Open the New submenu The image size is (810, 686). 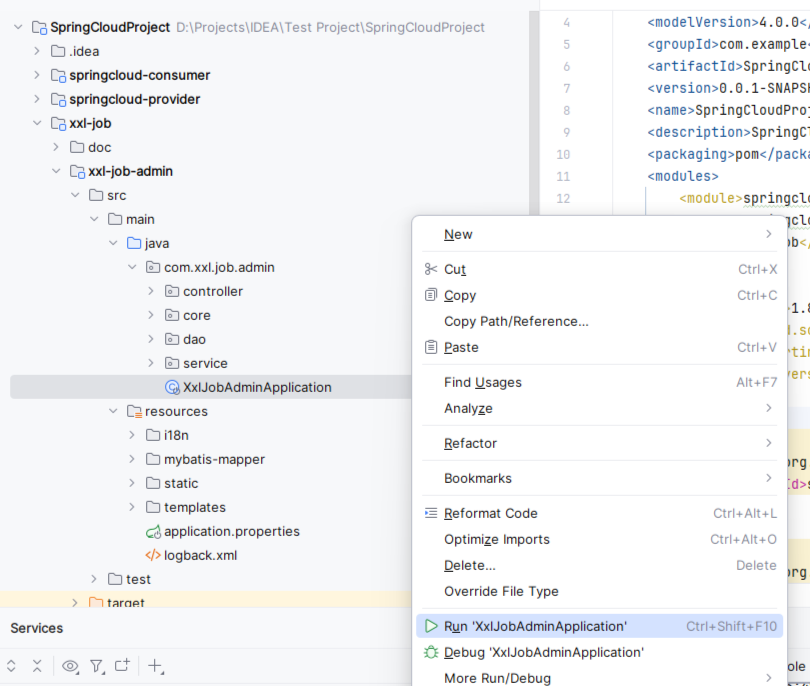coord(599,235)
